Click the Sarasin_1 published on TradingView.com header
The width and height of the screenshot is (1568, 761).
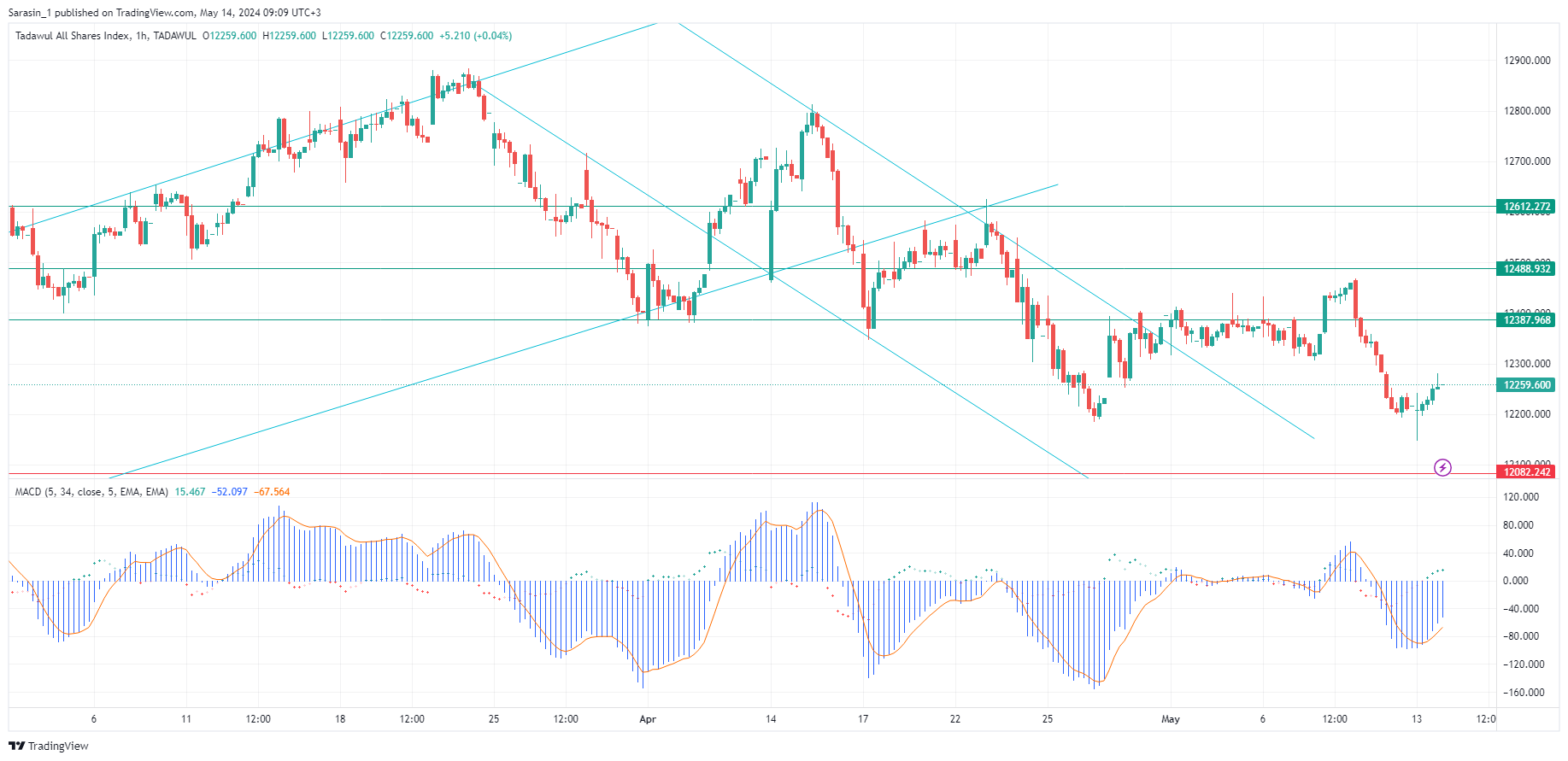[165, 13]
